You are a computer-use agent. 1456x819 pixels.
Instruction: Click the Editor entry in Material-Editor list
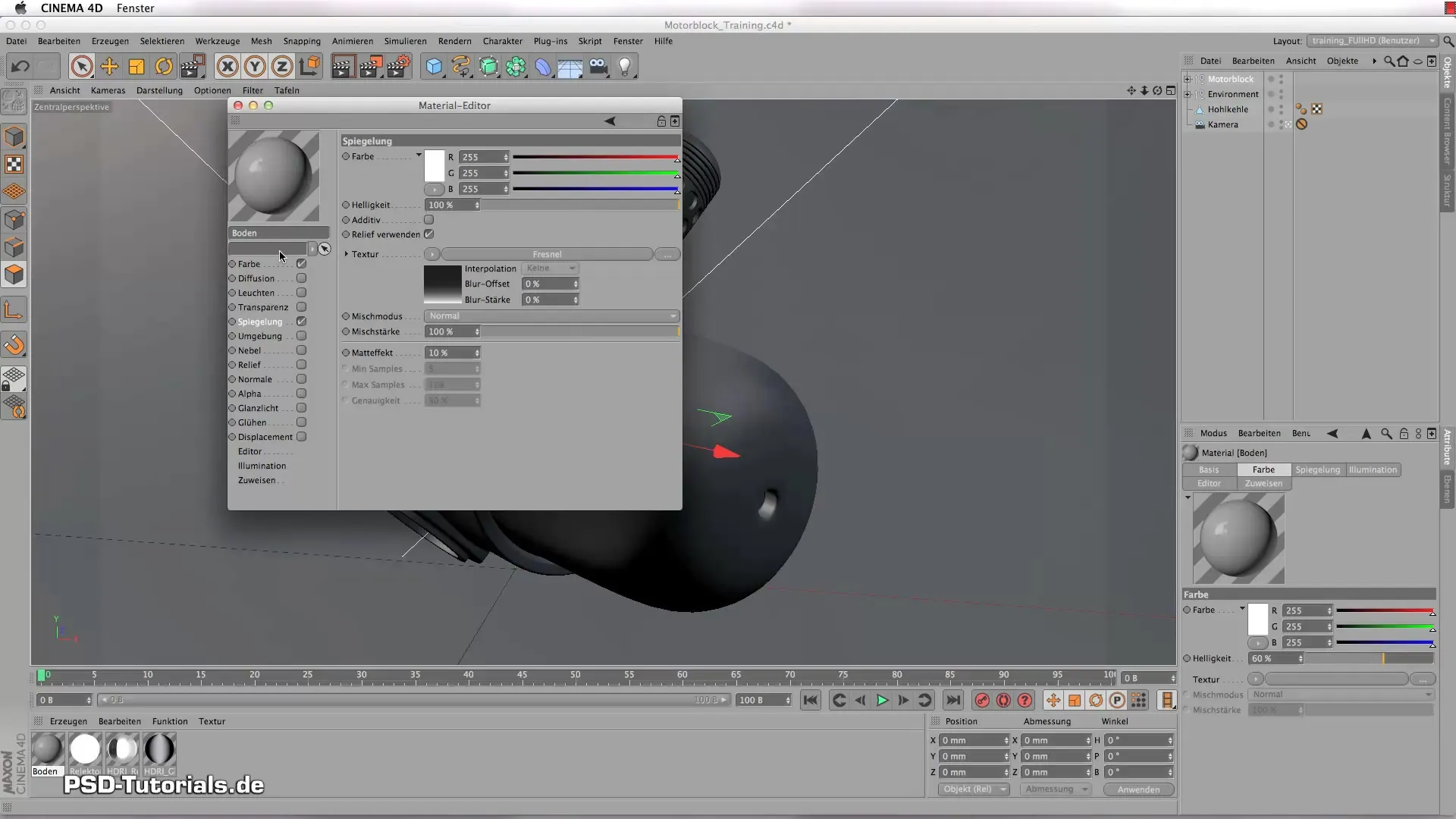coord(249,451)
